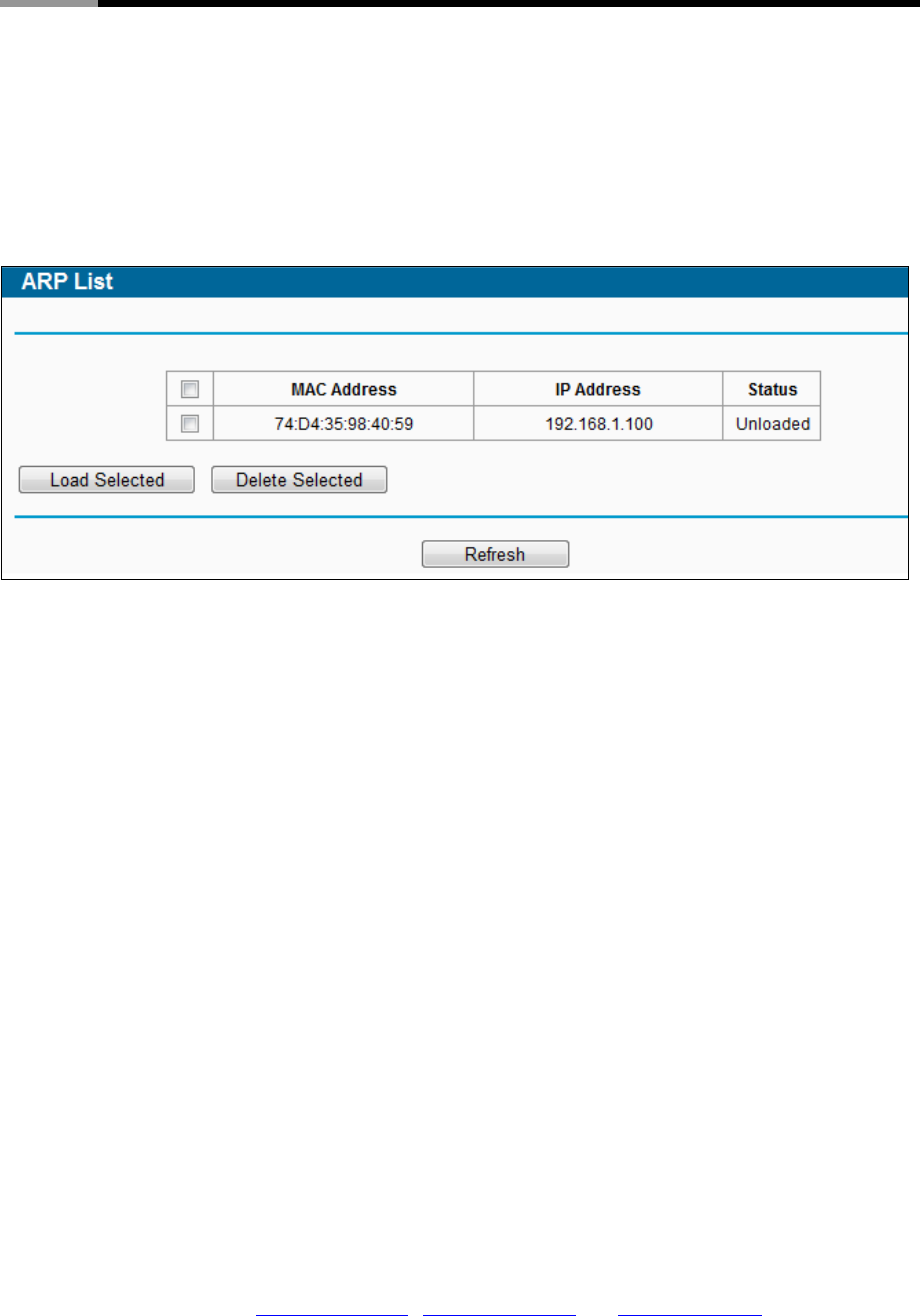Click the Unloaded status cell

(x=773, y=424)
